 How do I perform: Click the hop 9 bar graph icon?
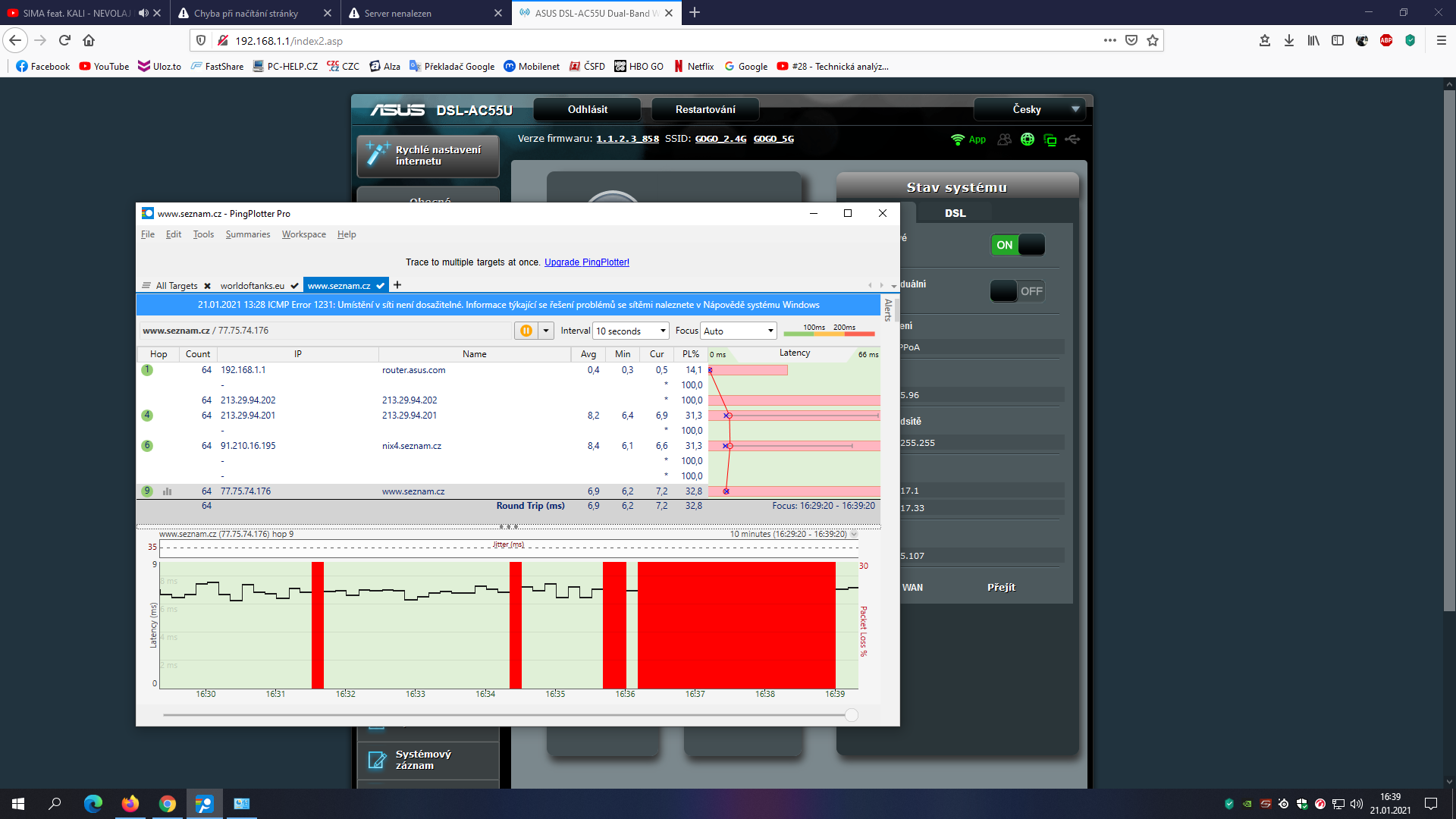[167, 491]
